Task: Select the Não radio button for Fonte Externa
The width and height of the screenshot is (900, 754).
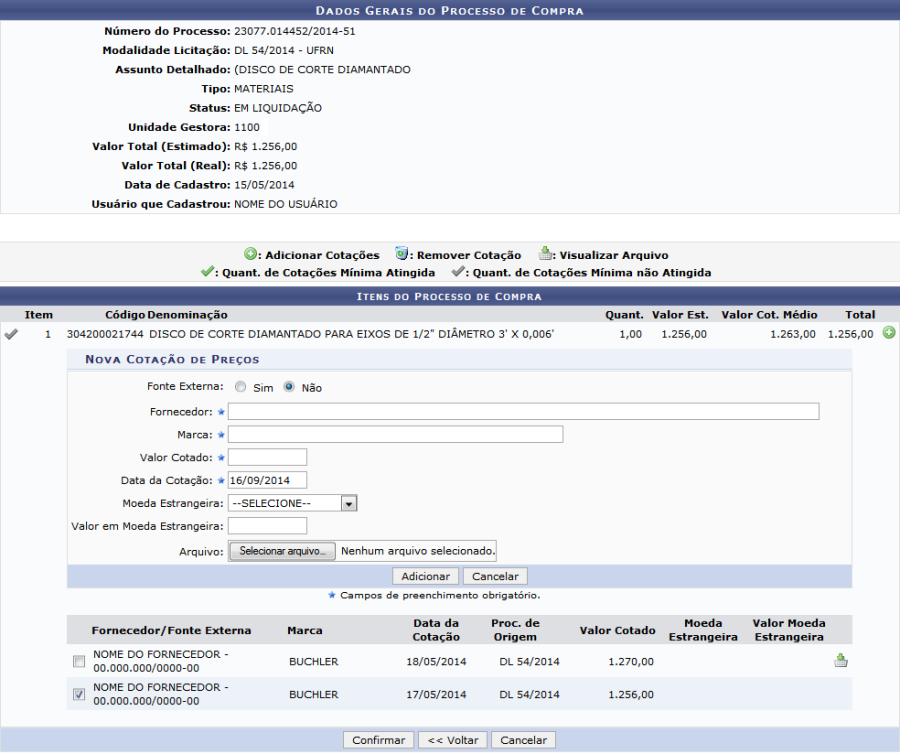Action: pyautogui.click(x=289, y=387)
